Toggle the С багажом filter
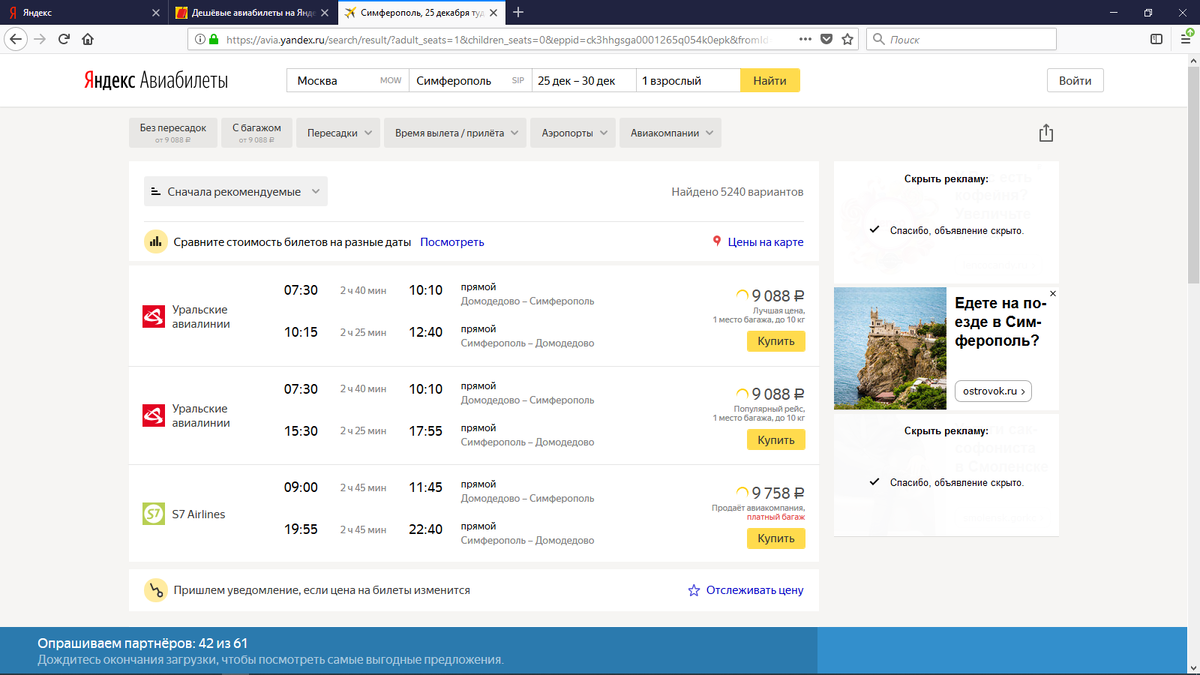This screenshot has width=1200, height=675. pyautogui.click(x=256, y=133)
